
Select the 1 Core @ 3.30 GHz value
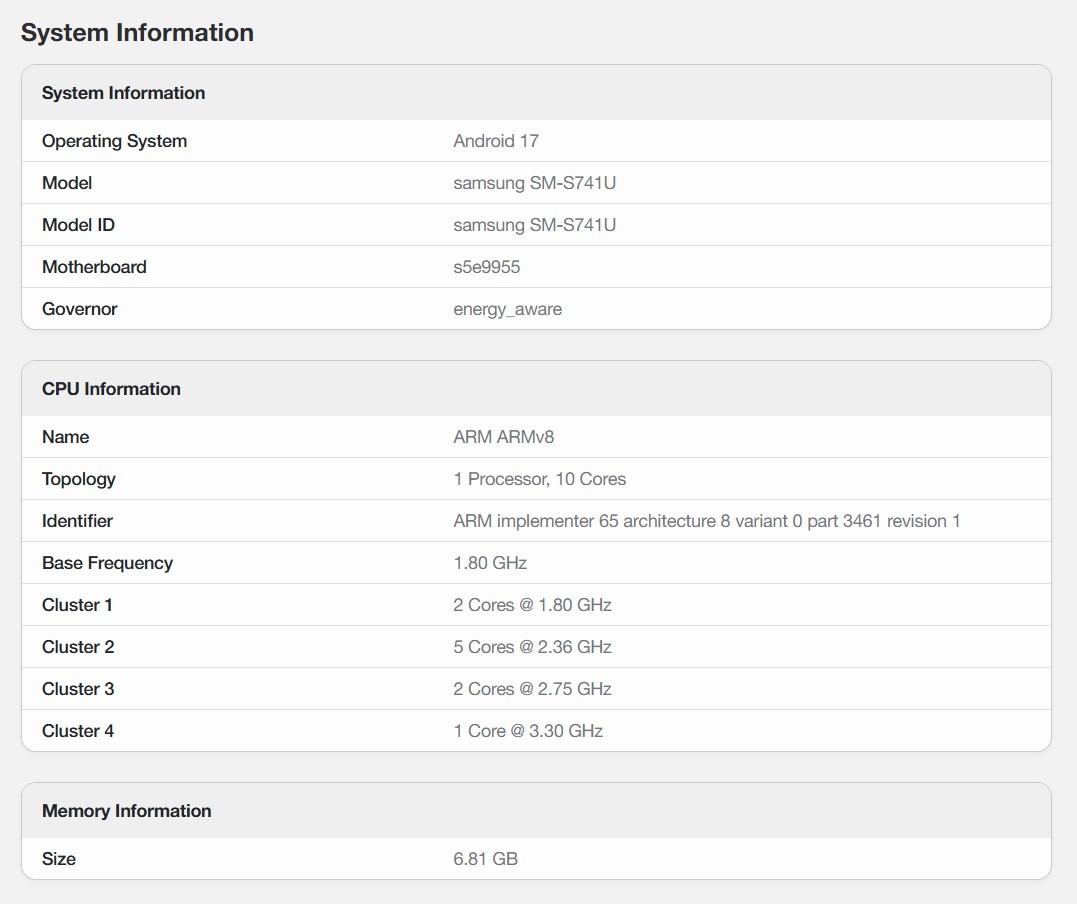pos(528,731)
